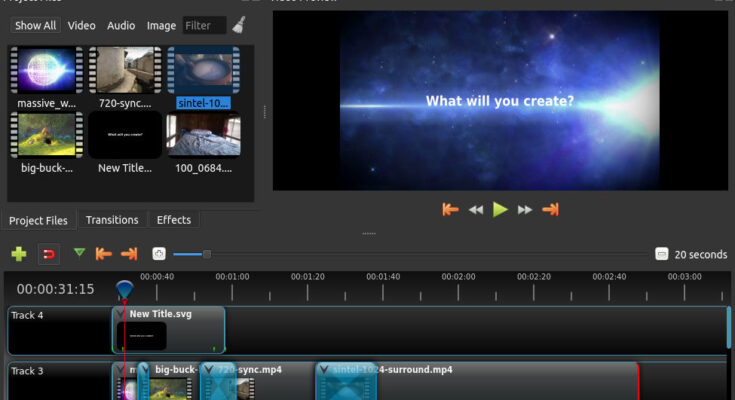The width and height of the screenshot is (735, 400).
Task: Open the New Title.svg clip menu arrow
Action: [121, 314]
